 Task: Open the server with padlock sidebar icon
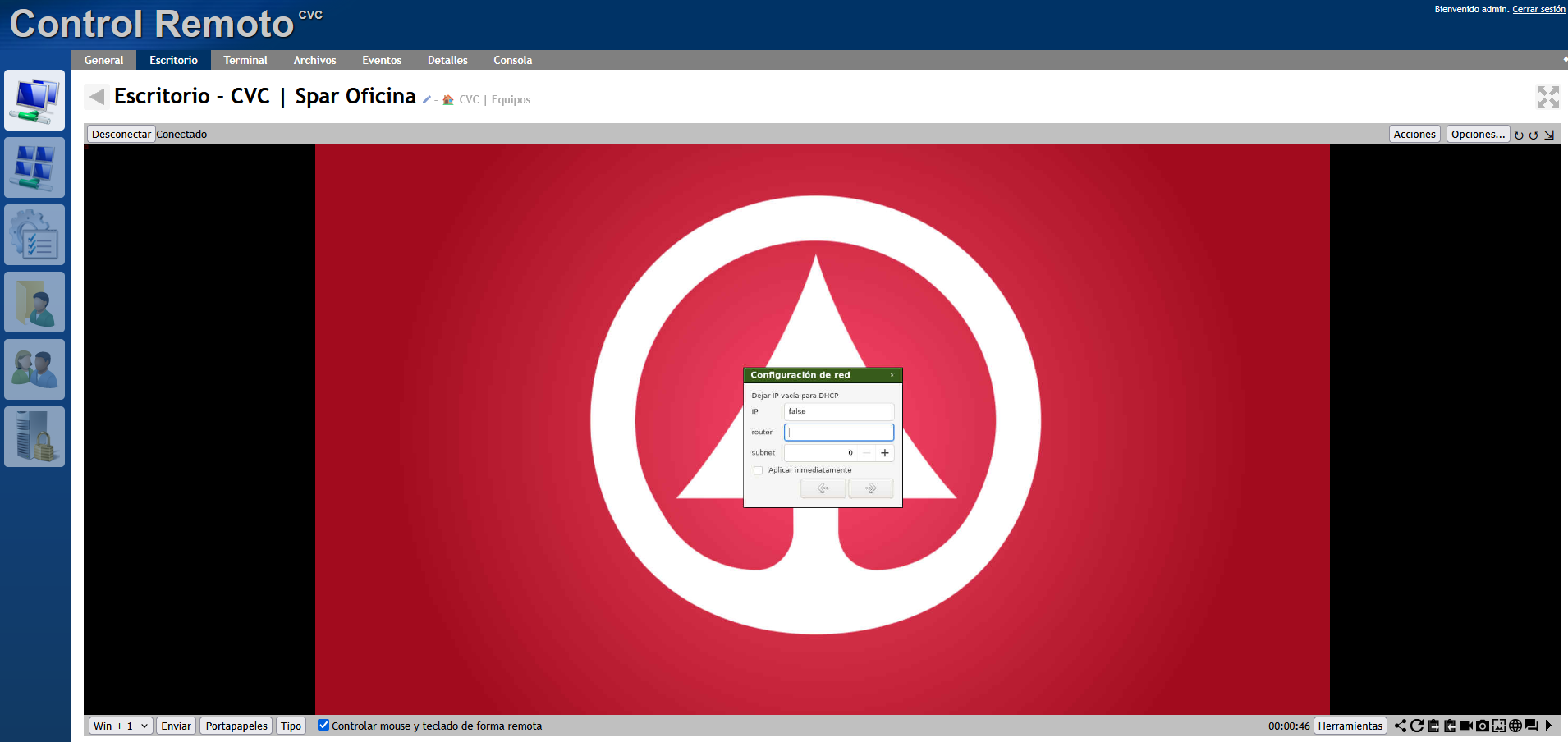(x=34, y=437)
